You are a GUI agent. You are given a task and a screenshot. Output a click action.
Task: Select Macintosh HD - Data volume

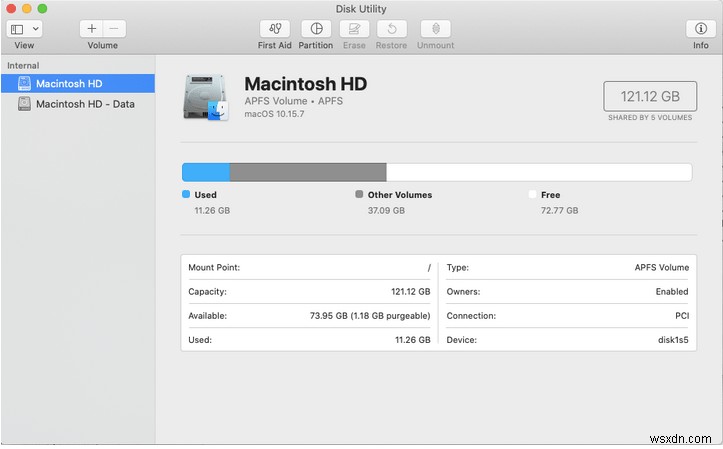coord(78,104)
